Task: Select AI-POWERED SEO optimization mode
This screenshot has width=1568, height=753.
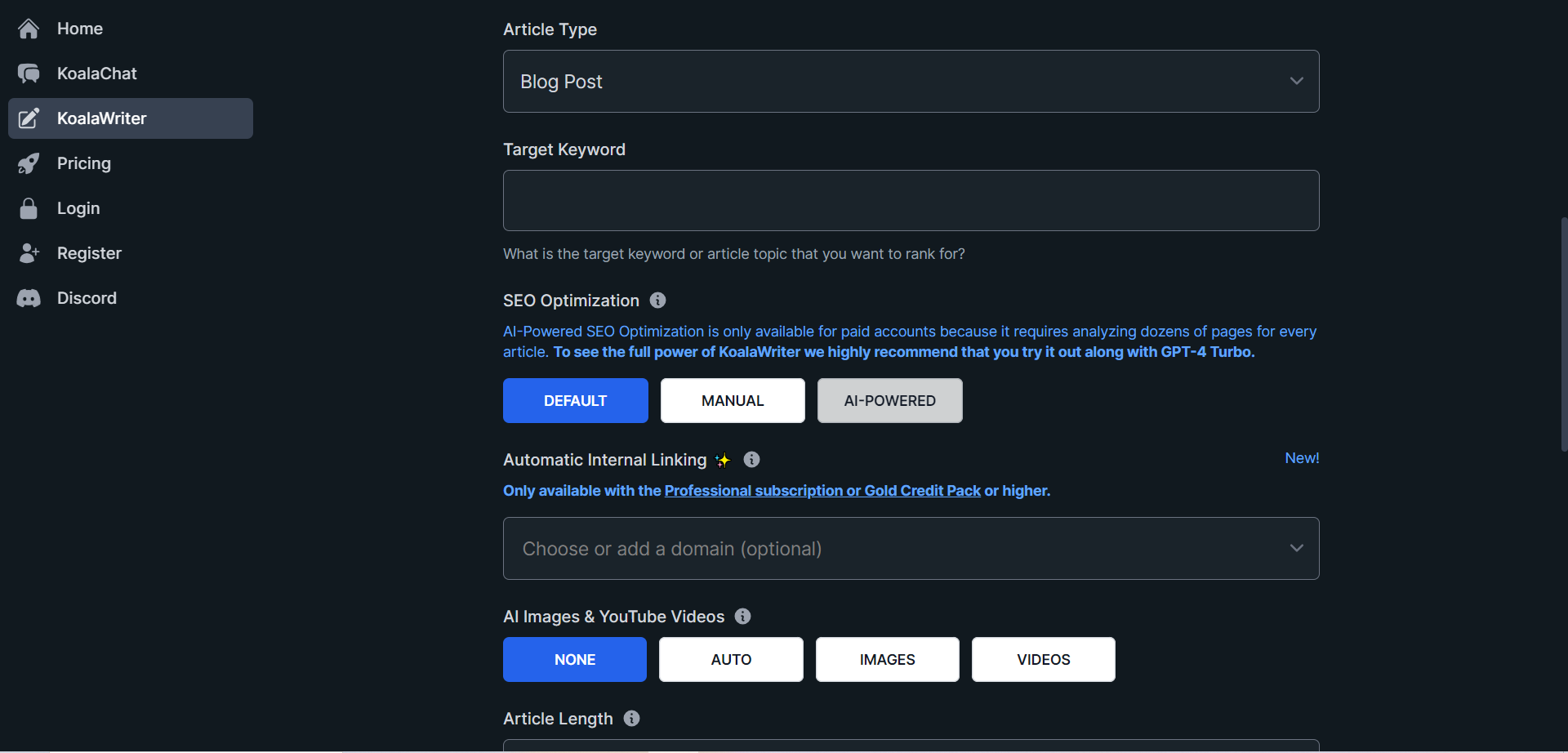Action: (x=890, y=400)
